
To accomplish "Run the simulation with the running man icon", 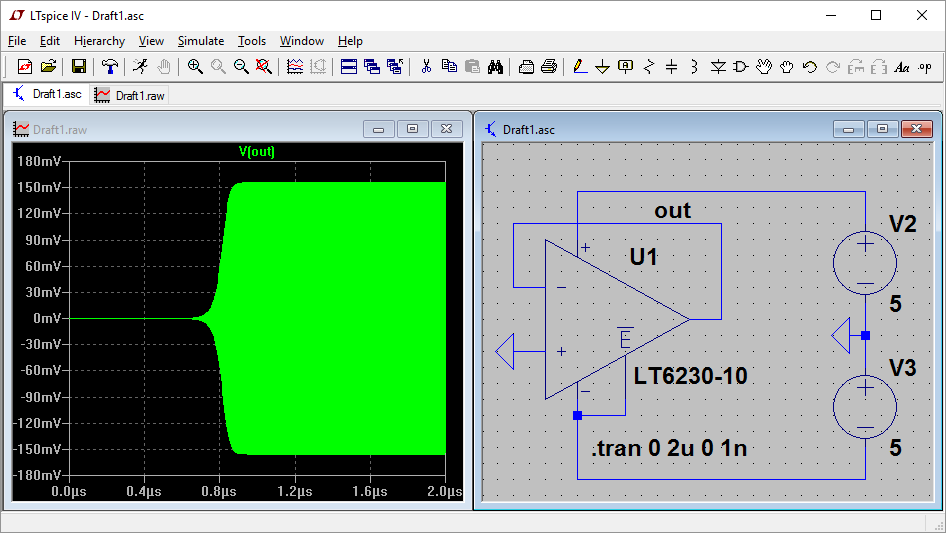I will [141, 66].
